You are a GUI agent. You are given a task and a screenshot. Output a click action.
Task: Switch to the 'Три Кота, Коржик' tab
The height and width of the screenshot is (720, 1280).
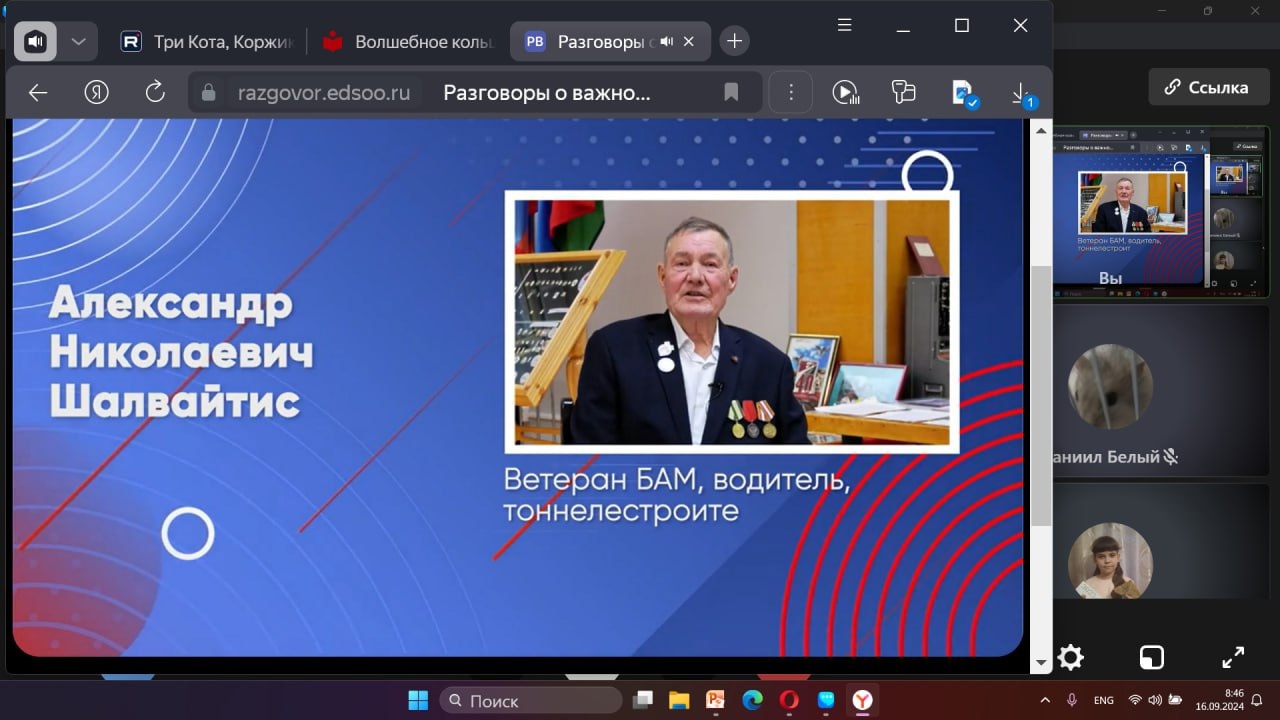(206, 41)
